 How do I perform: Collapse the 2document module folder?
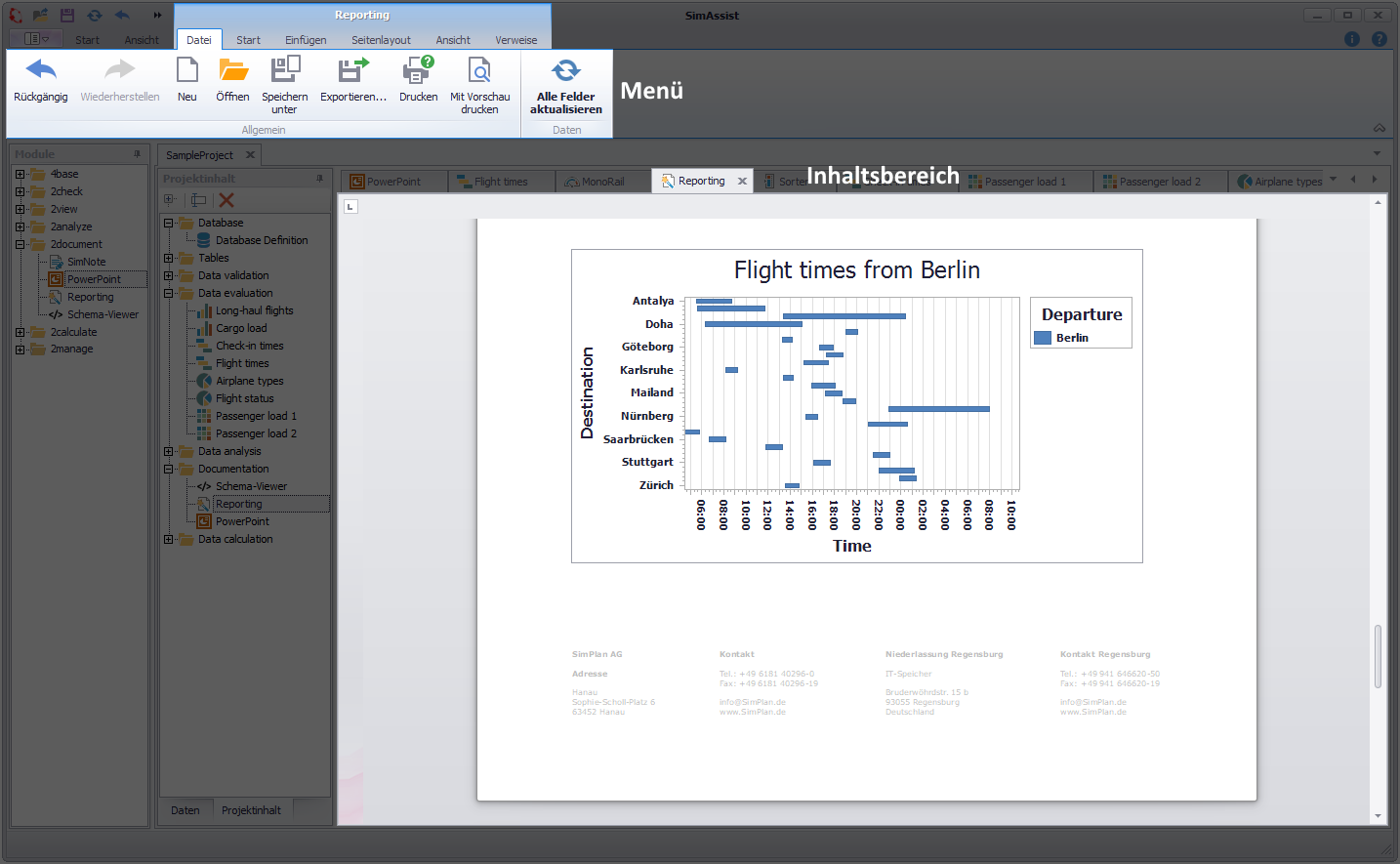click(20, 244)
